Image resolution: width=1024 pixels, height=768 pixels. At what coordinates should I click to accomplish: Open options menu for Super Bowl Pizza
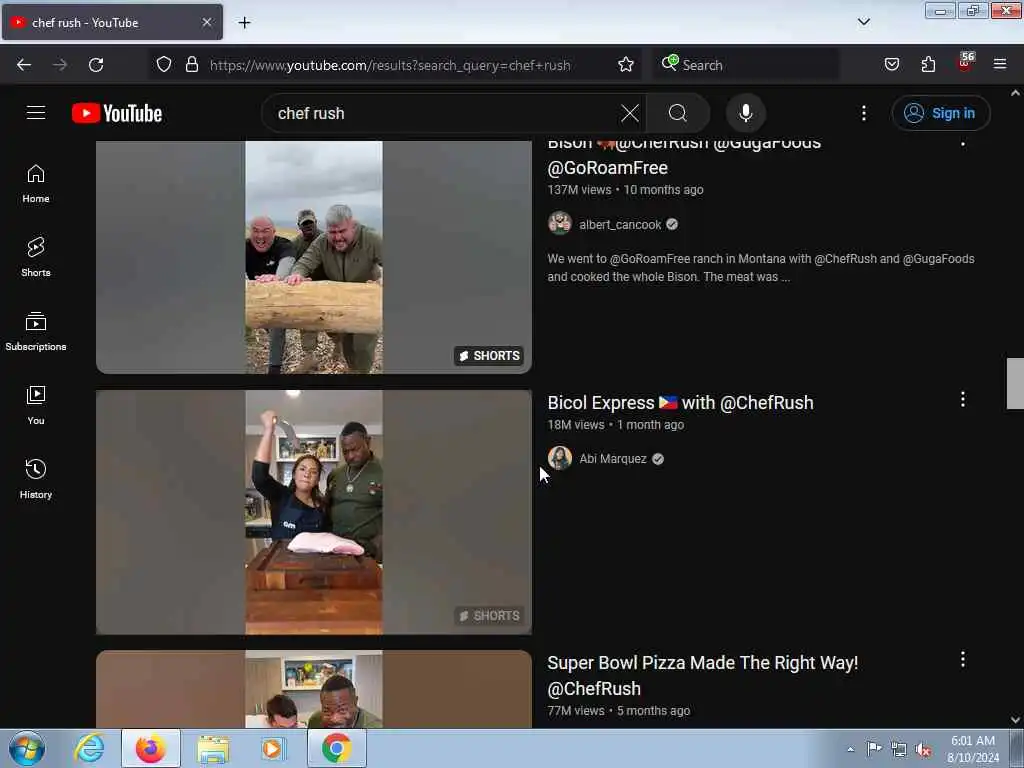click(963, 660)
